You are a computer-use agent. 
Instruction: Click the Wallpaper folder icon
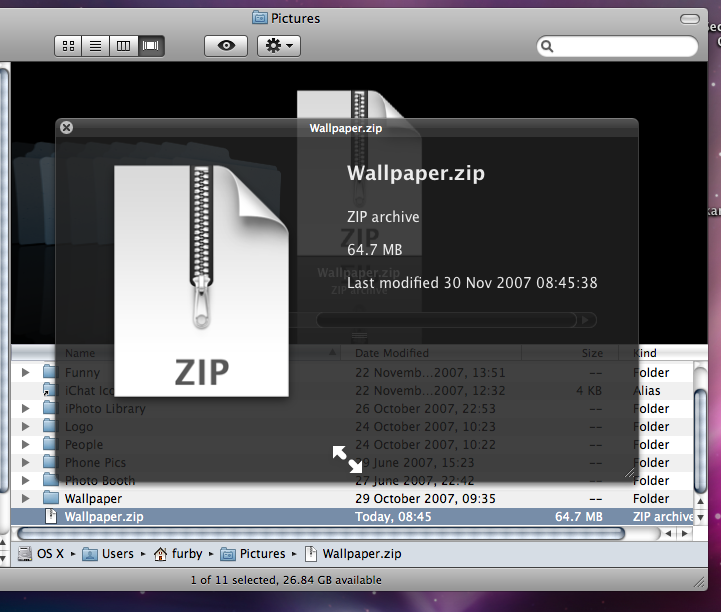click(x=51, y=498)
